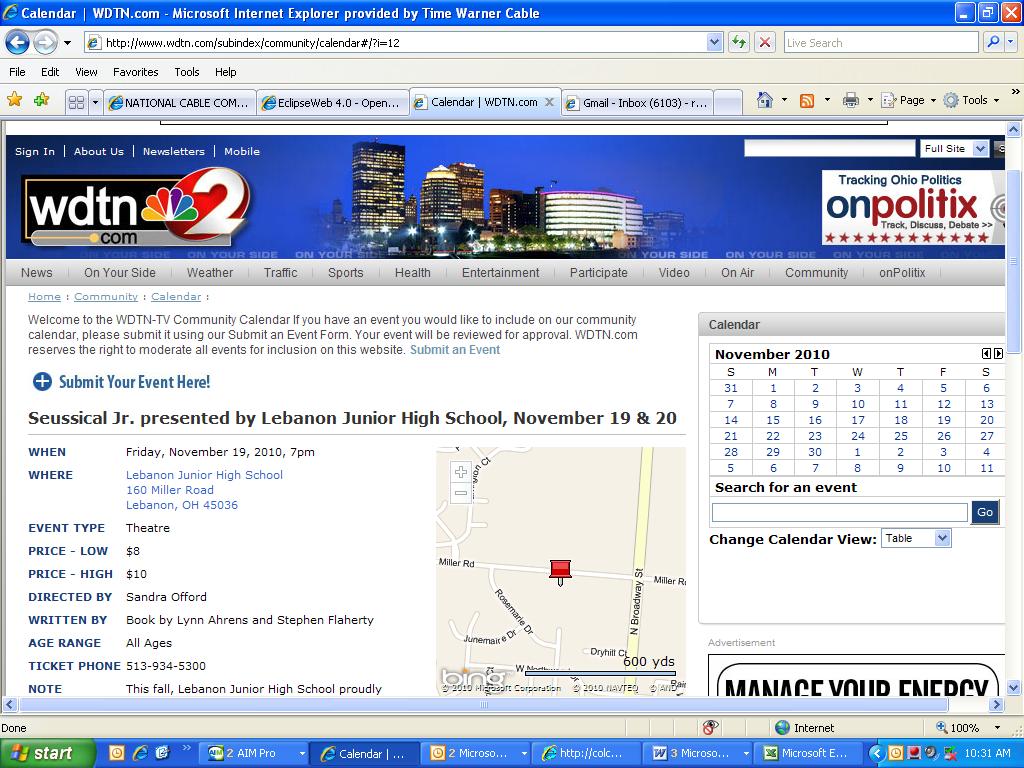Click the event search text field
The image size is (1024, 768).
839,513
